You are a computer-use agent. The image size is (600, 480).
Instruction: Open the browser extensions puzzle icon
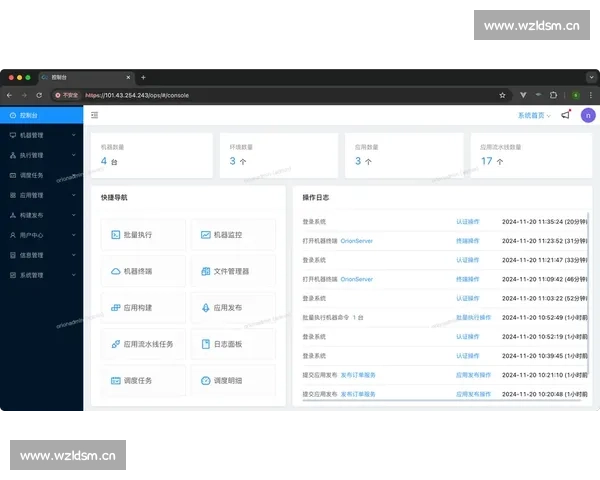tap(553, 95)
